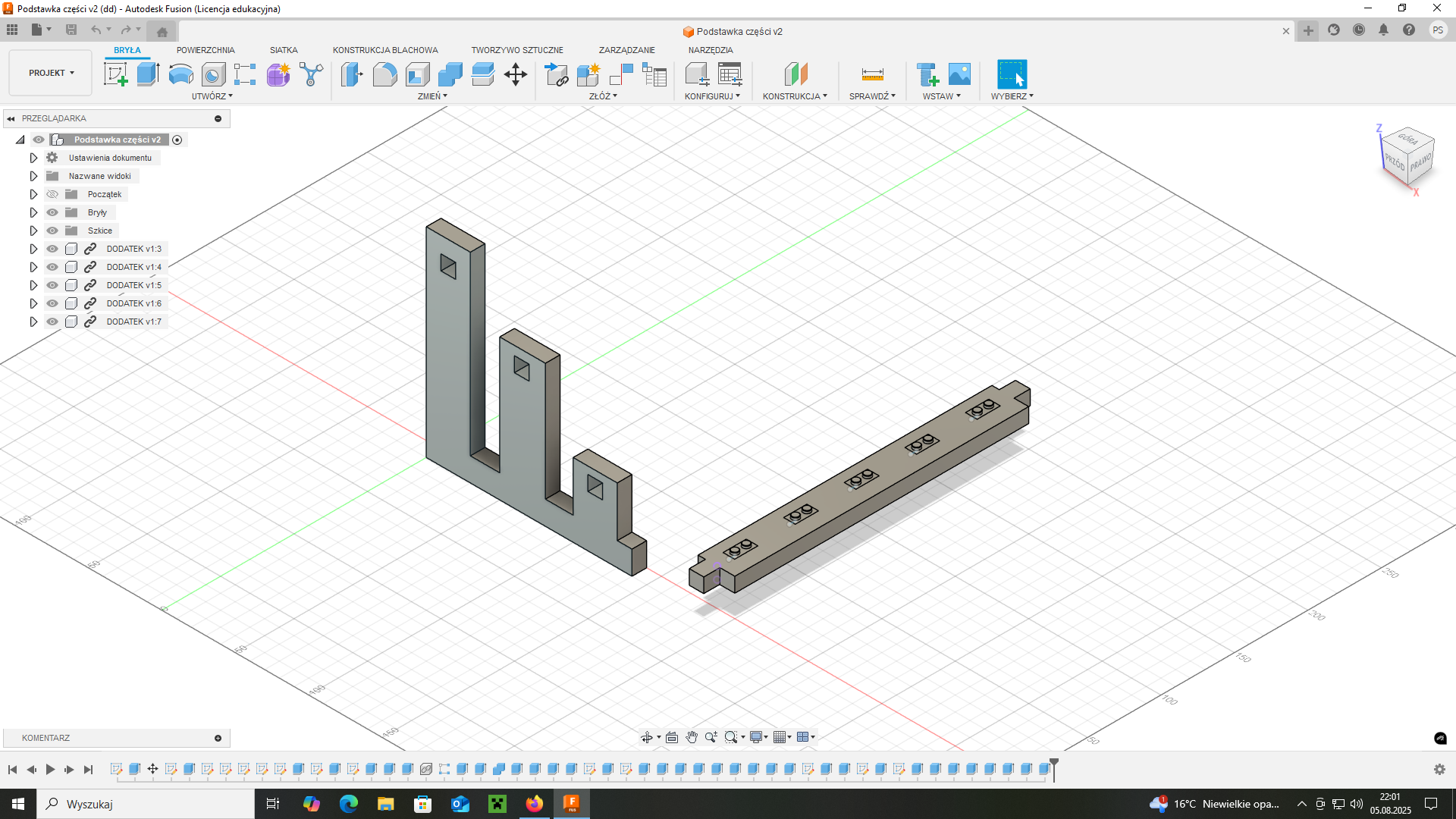This screenshot has width=1456, height=819.
Task: Select the Create Sketch tool
Action: pos(115,74)
